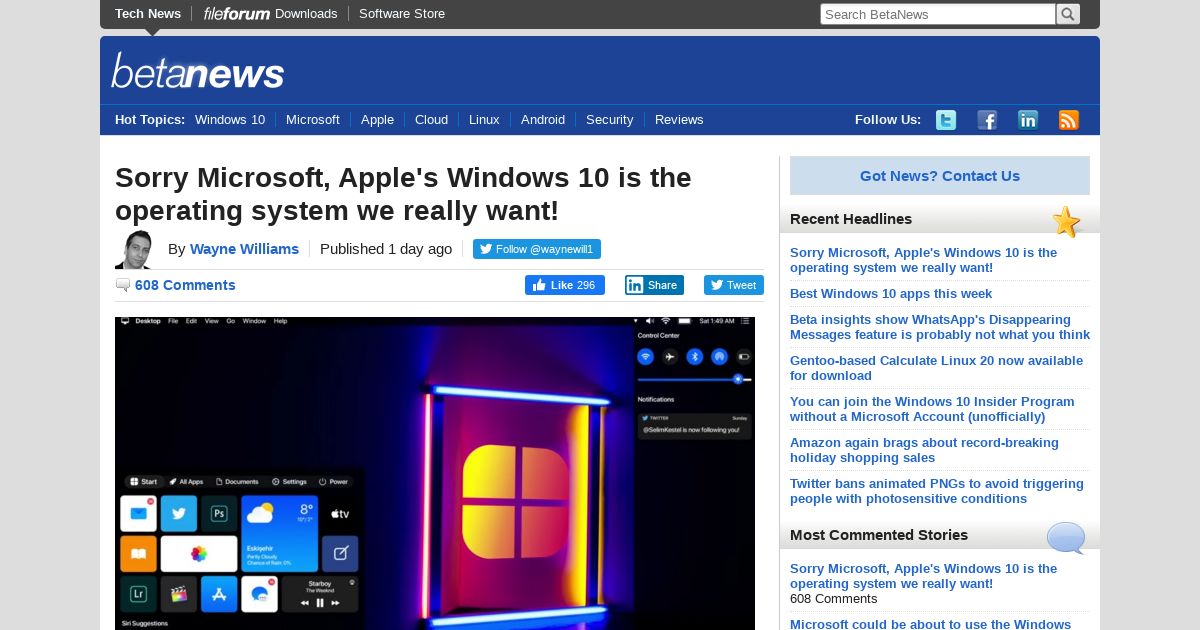Viewport: 1200px width, 630px height.
Task: Open Best Windows 10 apps this week
Action: (891, 294)
